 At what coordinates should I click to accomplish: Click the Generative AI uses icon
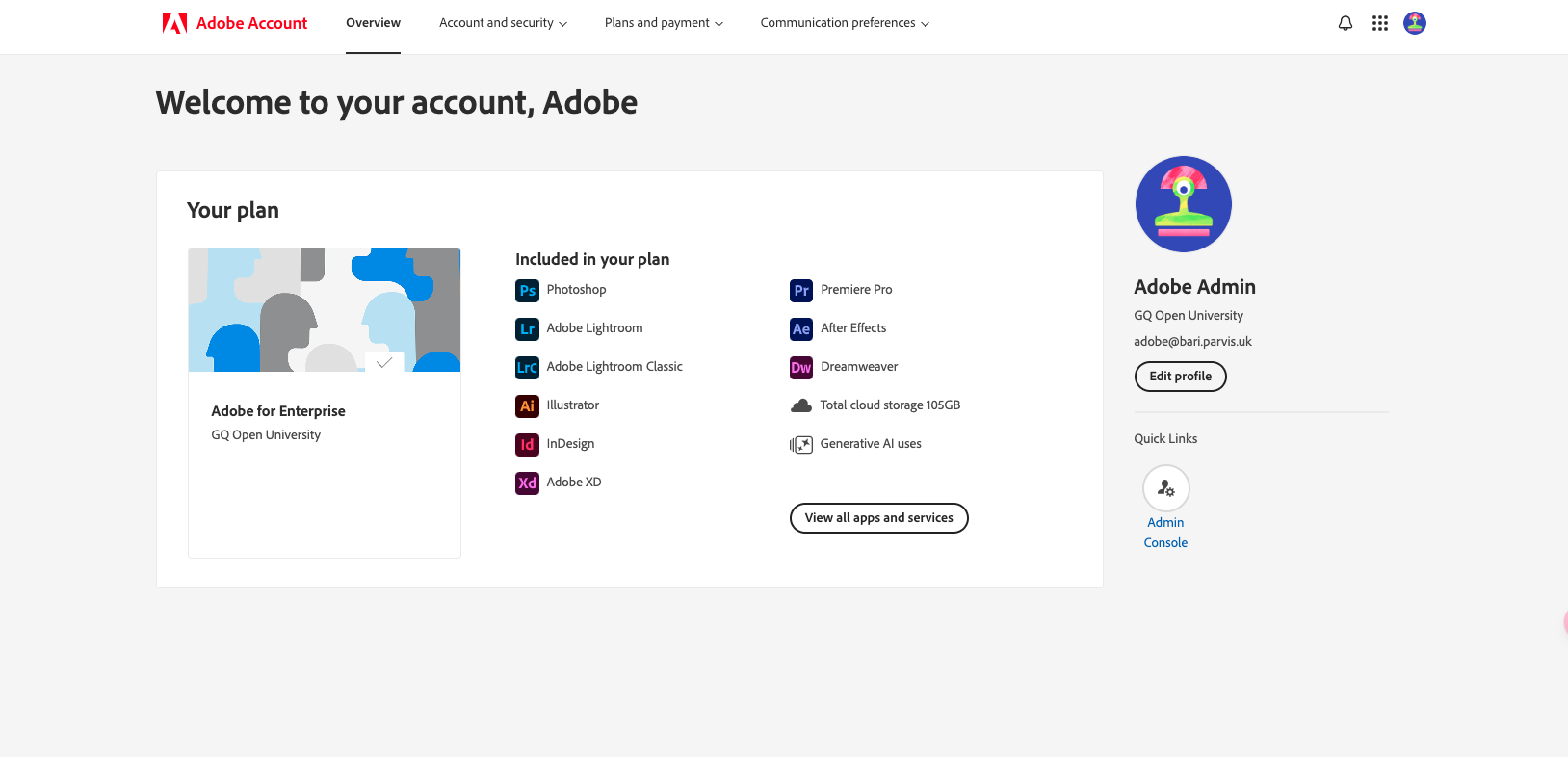801,444
